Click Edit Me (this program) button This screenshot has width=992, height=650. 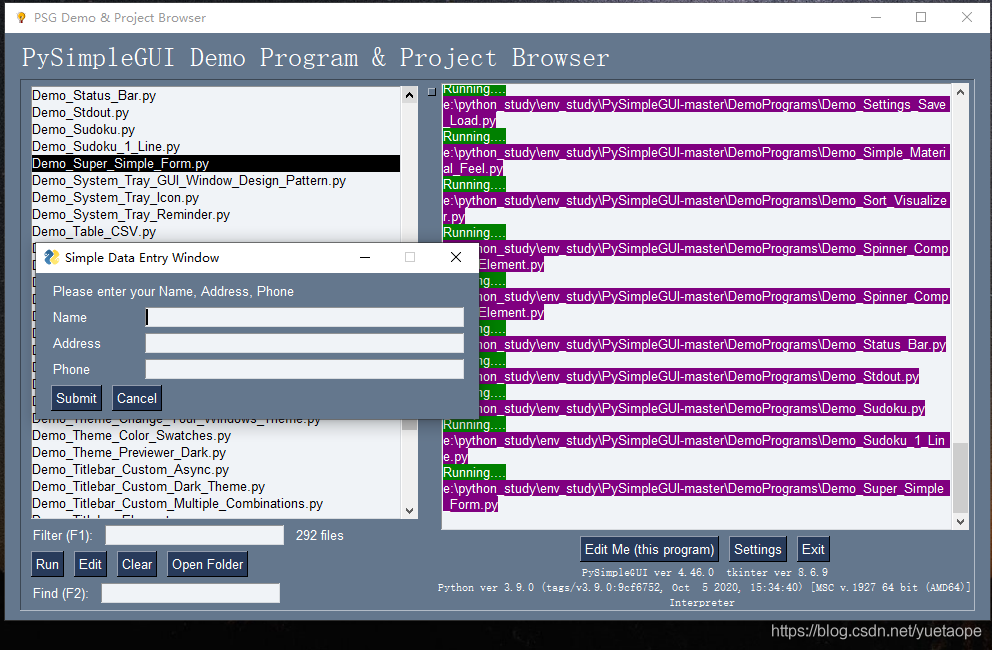(x=649, y=549)
